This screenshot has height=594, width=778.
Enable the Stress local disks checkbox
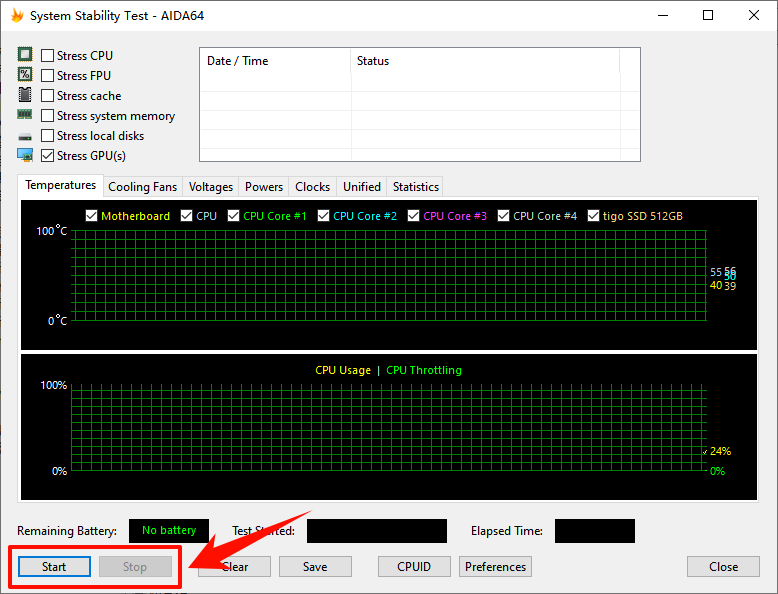click(47, 135)
